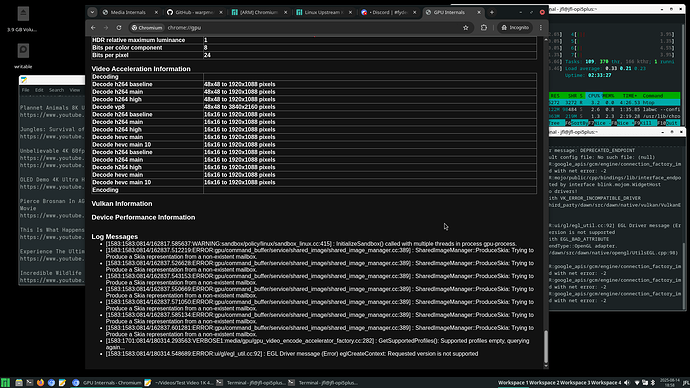Reload the chrome://gpu page
Image resolution: width=690 pixels, height=388 pixels.
coord(119,28)
